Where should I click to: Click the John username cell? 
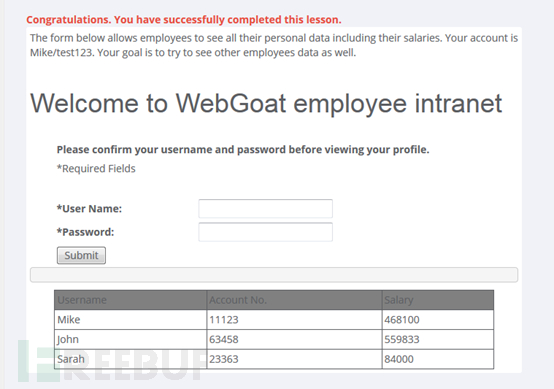(130, 340)
